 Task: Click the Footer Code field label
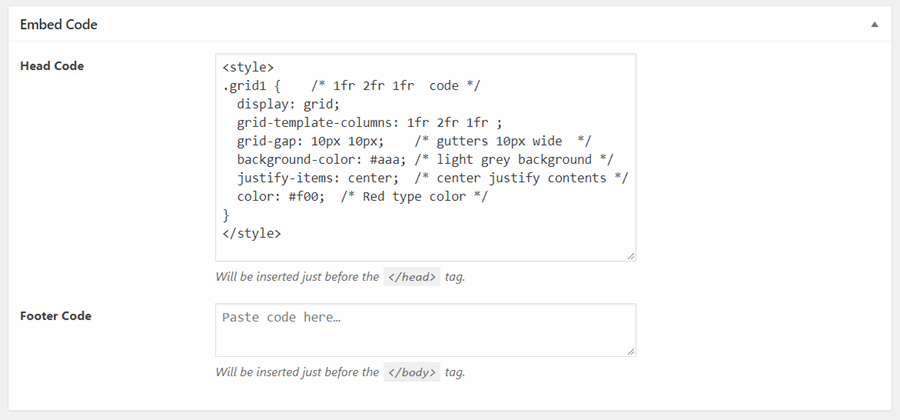(x=56, y=316)
